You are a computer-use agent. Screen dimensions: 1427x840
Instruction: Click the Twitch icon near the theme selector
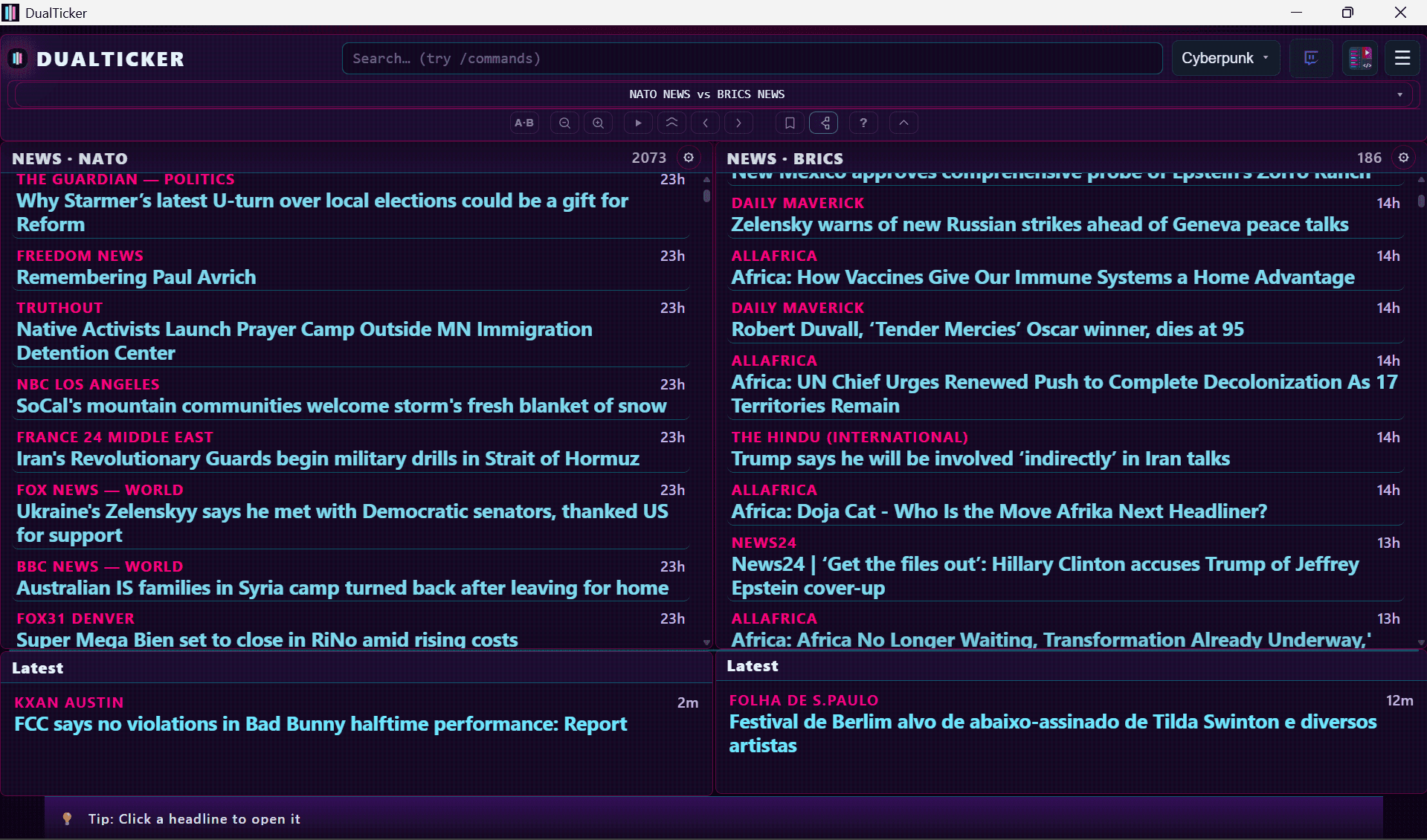pyautogui.click(x=1310, y=58)
